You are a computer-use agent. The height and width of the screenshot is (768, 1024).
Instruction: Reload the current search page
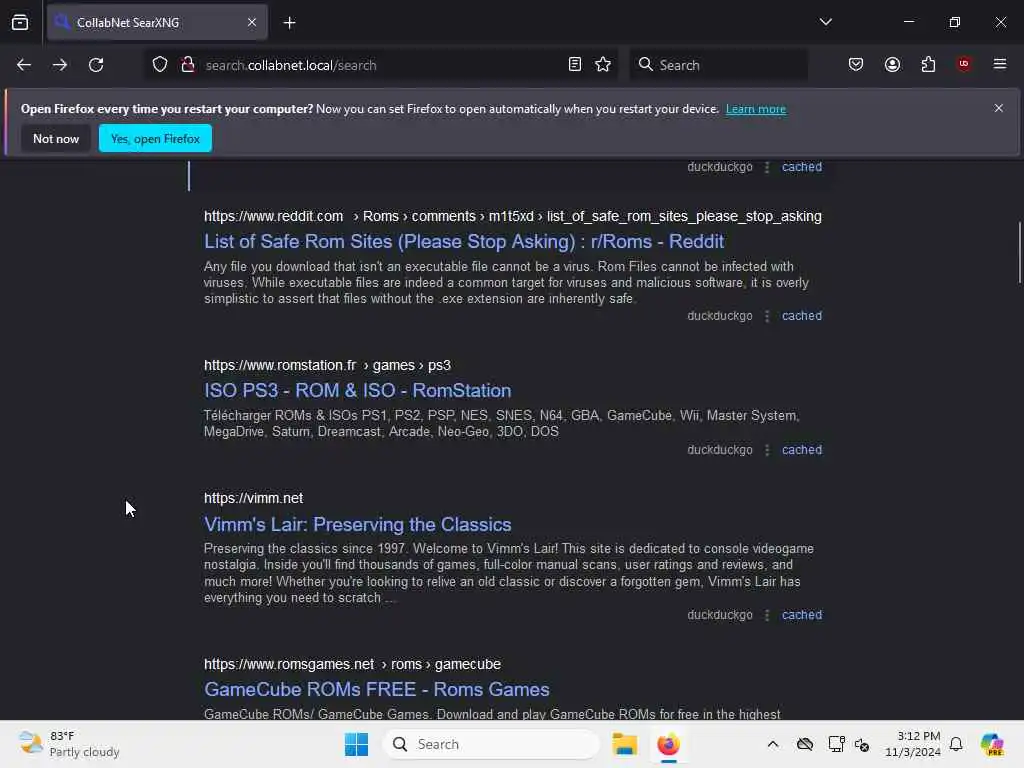pyautogui.click(x=96, y=65)
